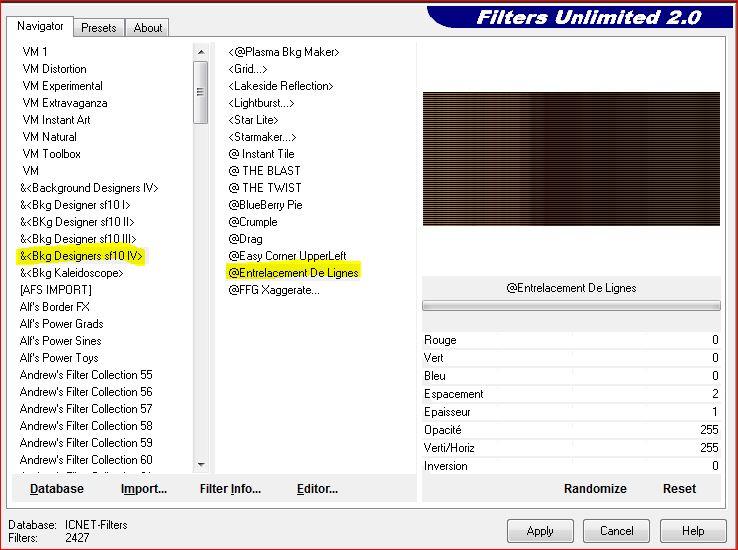Image resolution: width=738 pixels, height=550 pixels.
Task: Select VM Toolbox category
Action: pyautogui.click(x=51, y=153)
